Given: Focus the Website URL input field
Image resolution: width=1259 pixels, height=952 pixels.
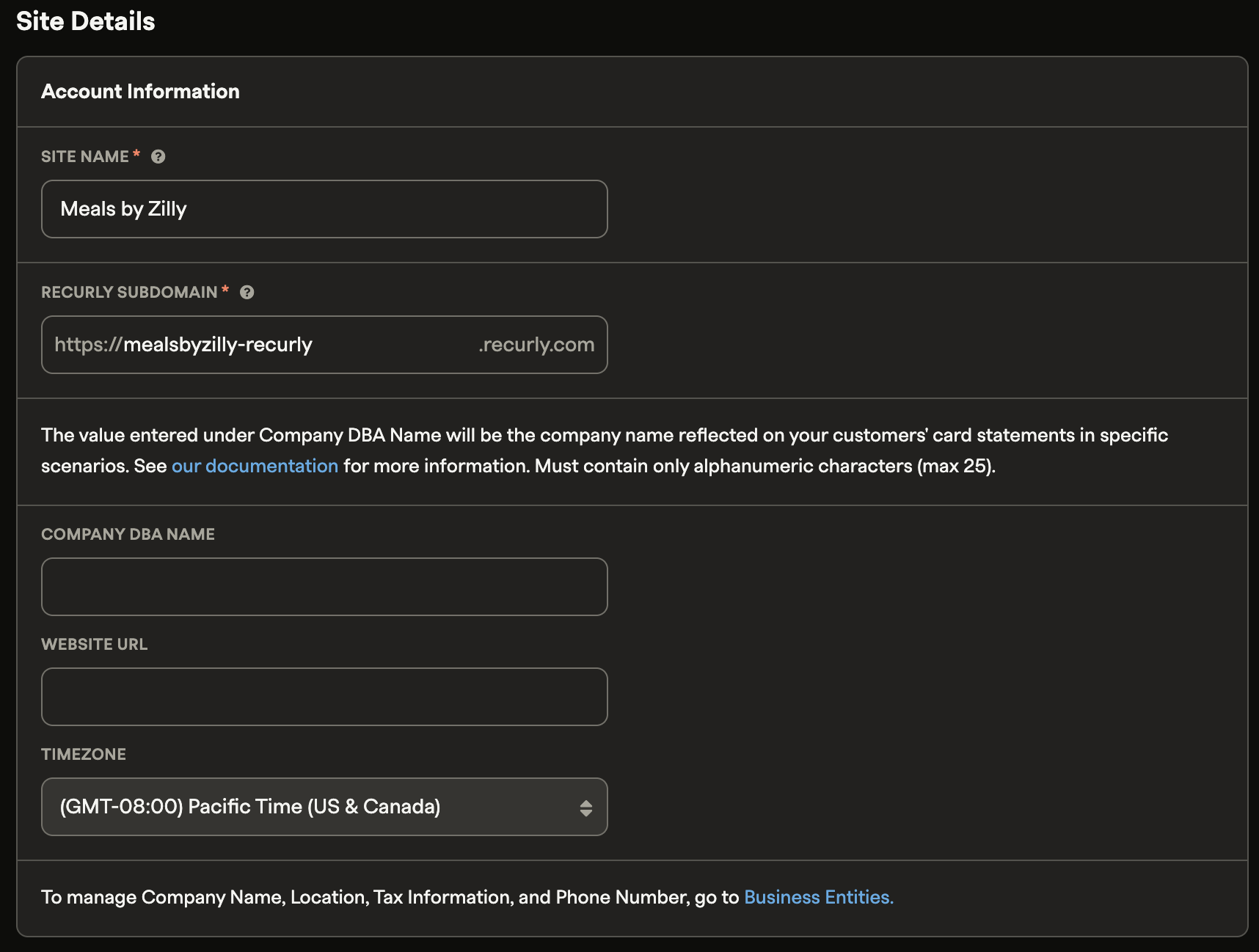Looking at the screenshot, I should pos(324,697).
